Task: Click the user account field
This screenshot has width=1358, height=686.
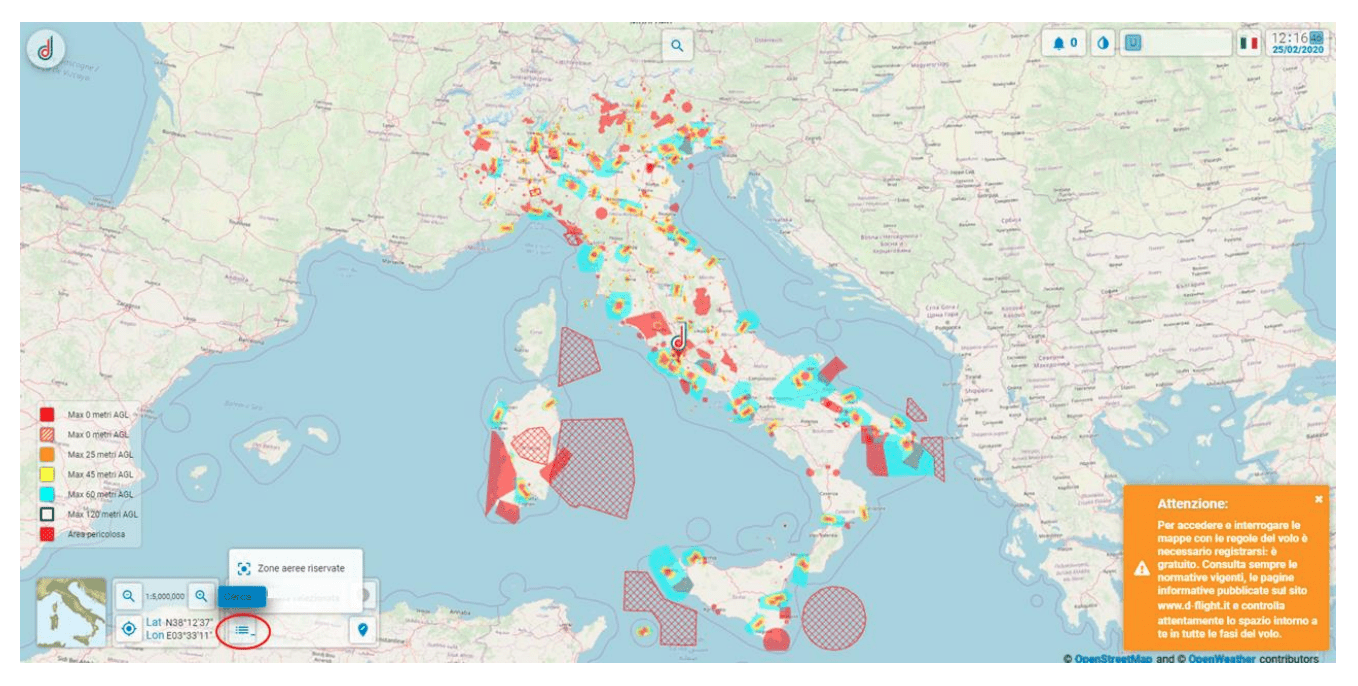Action: click(1175, 44)
